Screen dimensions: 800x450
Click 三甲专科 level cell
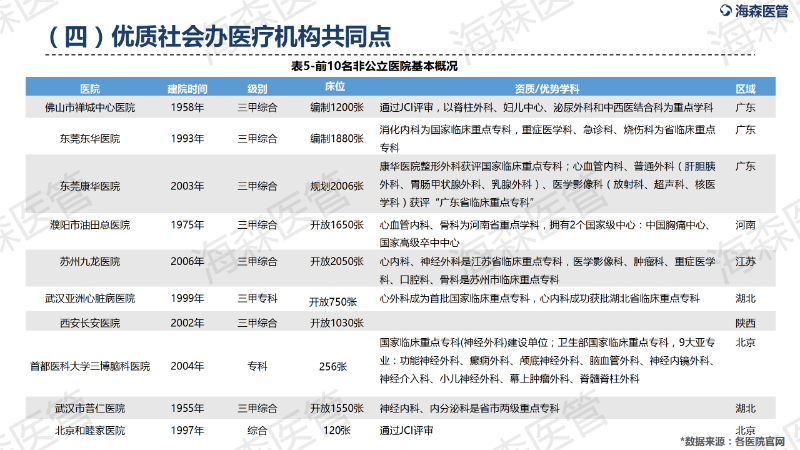tap(257, 298)
